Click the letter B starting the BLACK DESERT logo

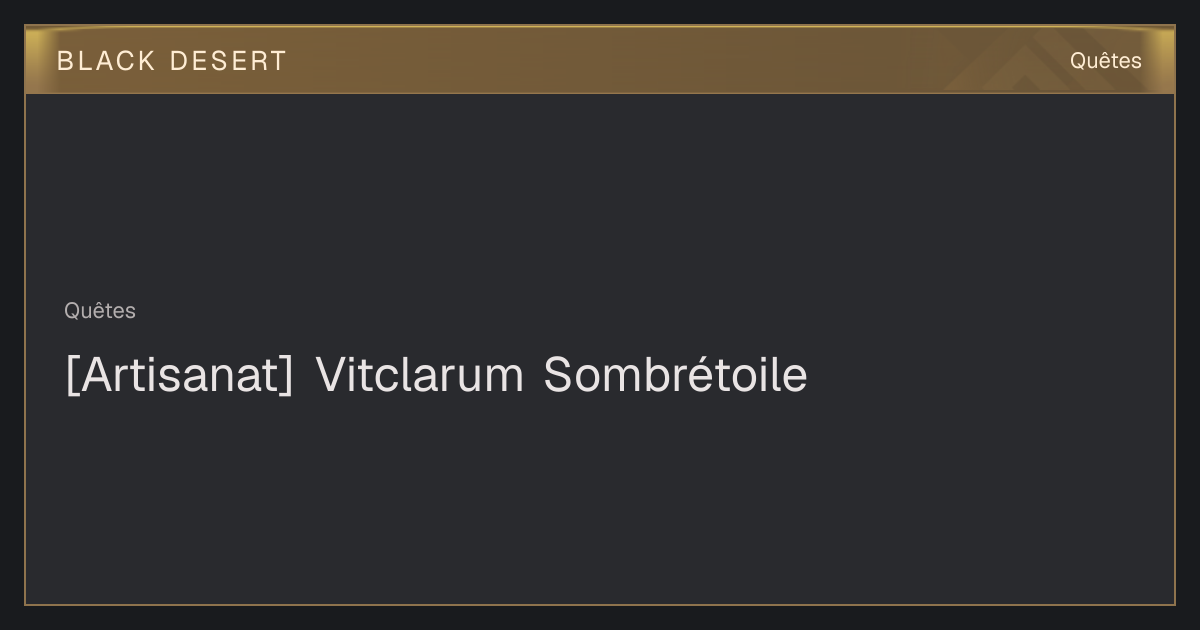point(65,61)
